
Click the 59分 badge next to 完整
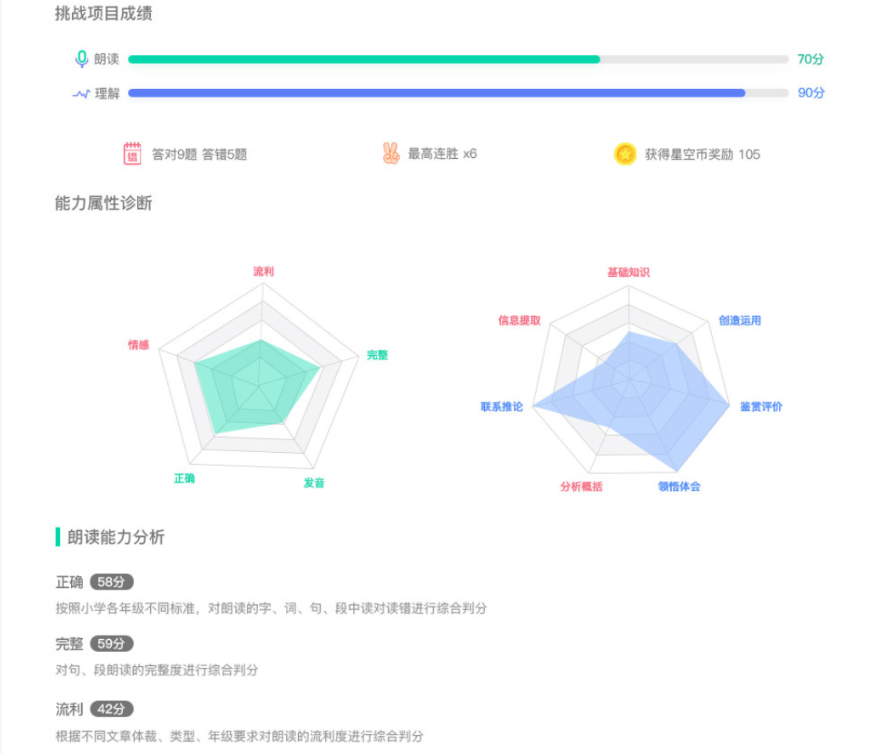[112, 643]
